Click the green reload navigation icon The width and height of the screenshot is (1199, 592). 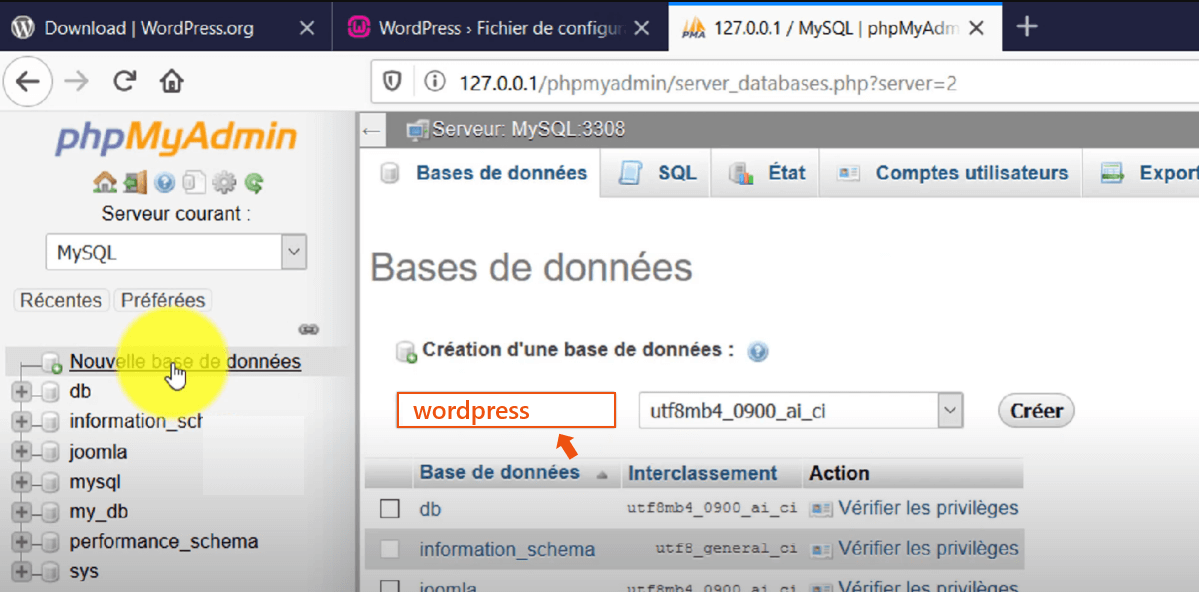[x=254, y=183]
